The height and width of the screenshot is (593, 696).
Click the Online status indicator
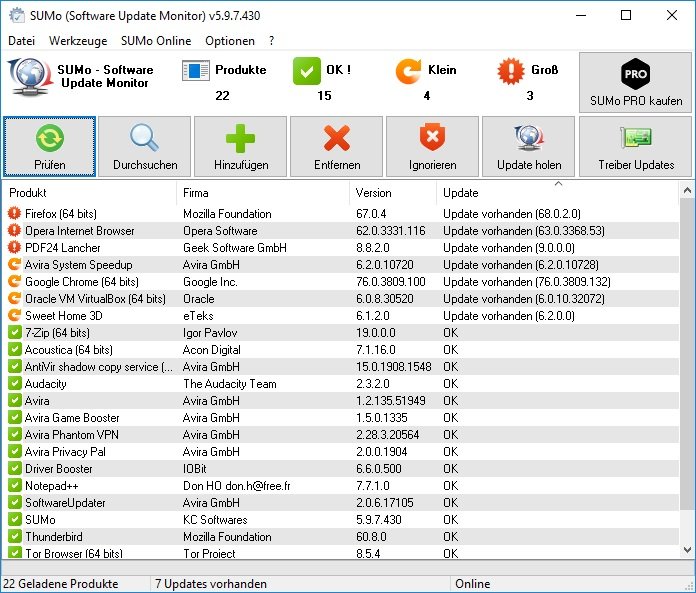coord(472,584)
